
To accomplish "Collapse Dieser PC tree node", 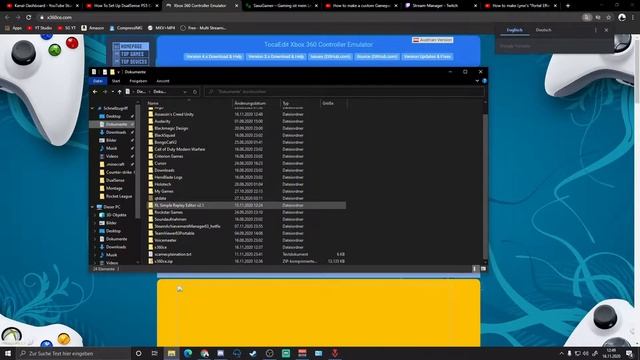I will click(92, 207).
